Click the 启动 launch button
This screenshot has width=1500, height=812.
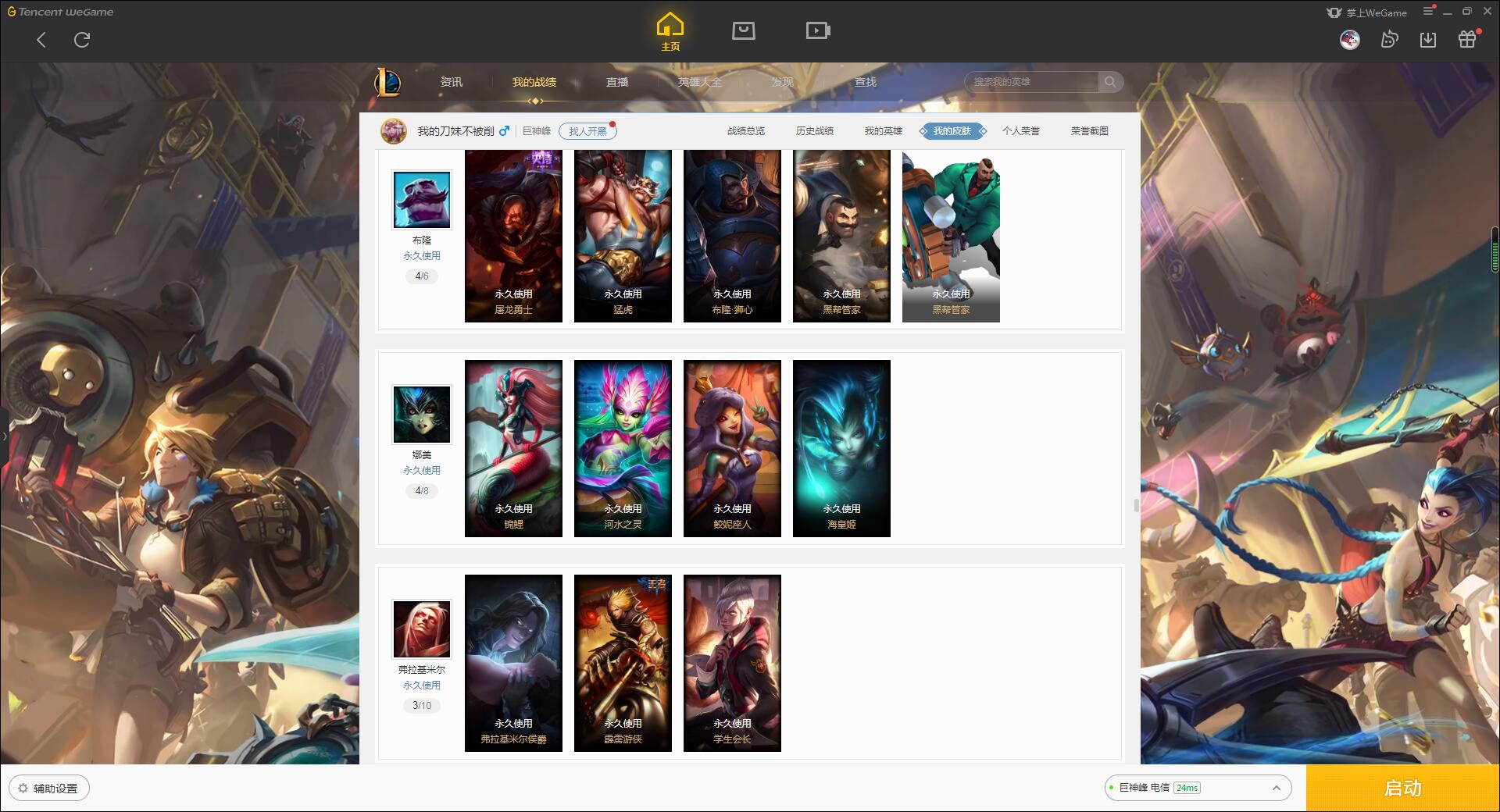click(x=1403, y=789)
